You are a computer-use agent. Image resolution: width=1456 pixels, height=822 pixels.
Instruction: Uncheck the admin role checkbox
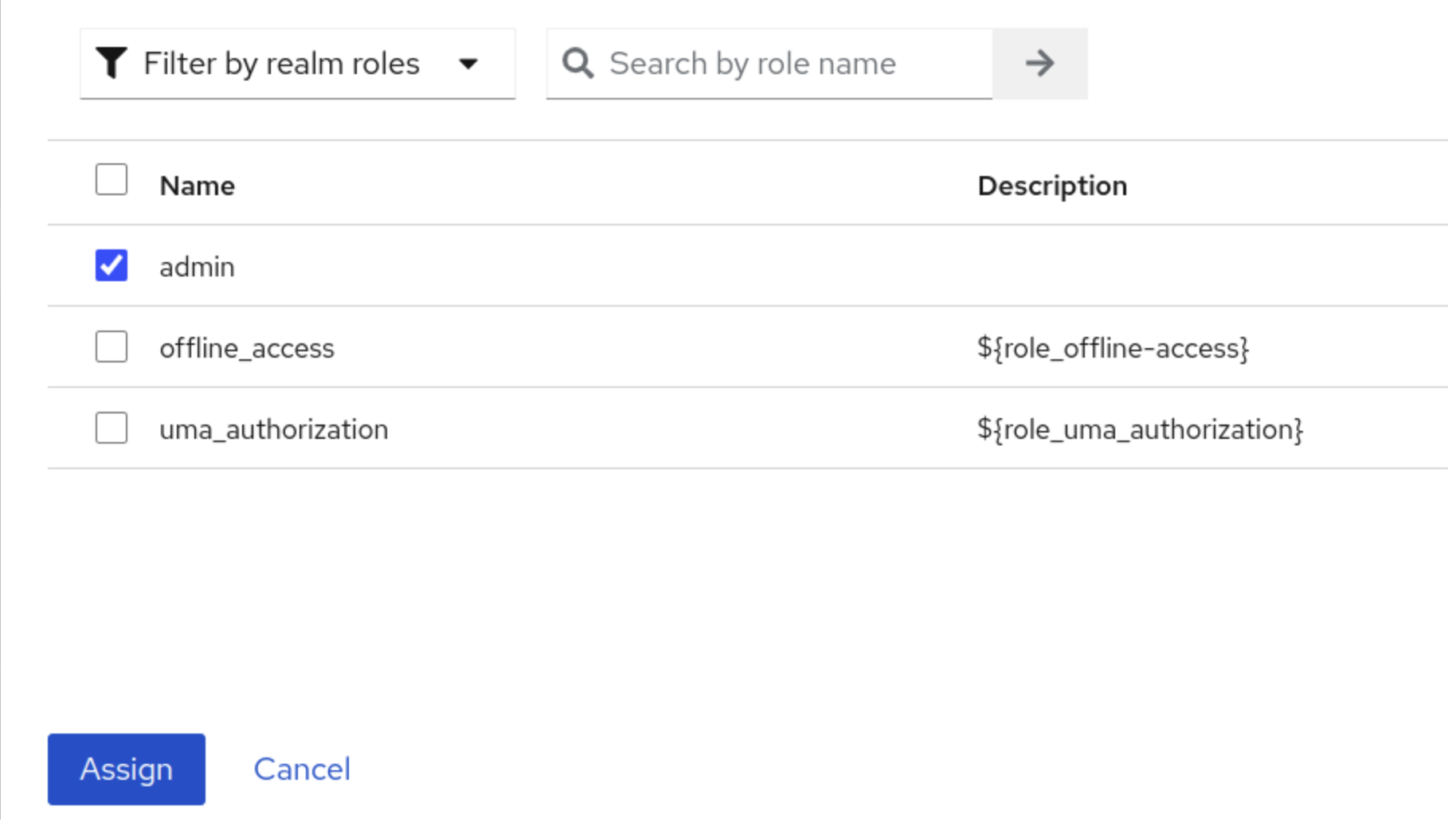tap(112, 266)
